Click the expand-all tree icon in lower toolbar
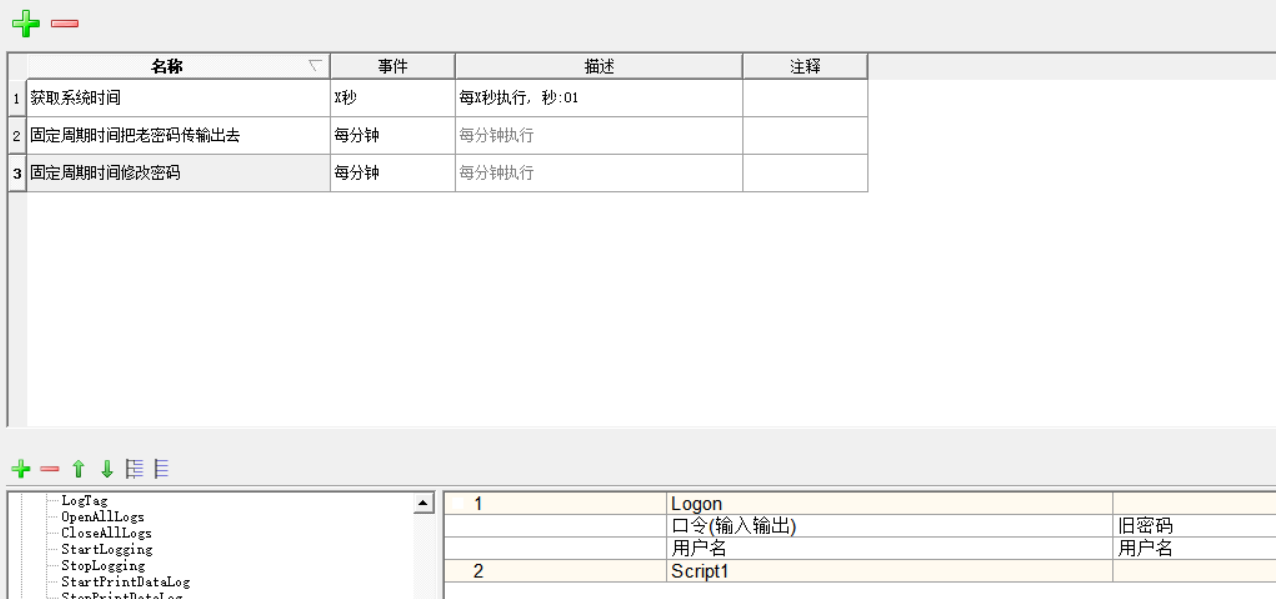The width and height of the screenshot is (1276, 599). 135,468
